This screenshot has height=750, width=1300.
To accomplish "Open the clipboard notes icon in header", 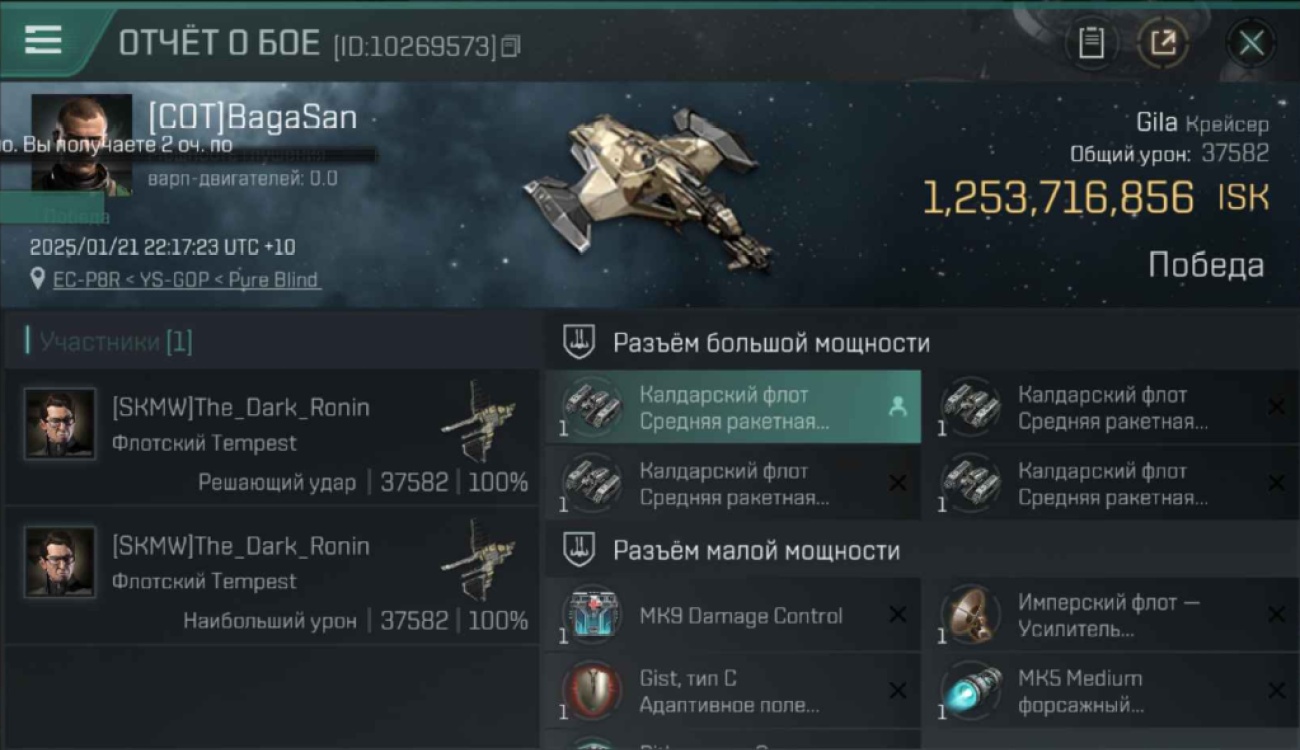I will point(1091,43).
